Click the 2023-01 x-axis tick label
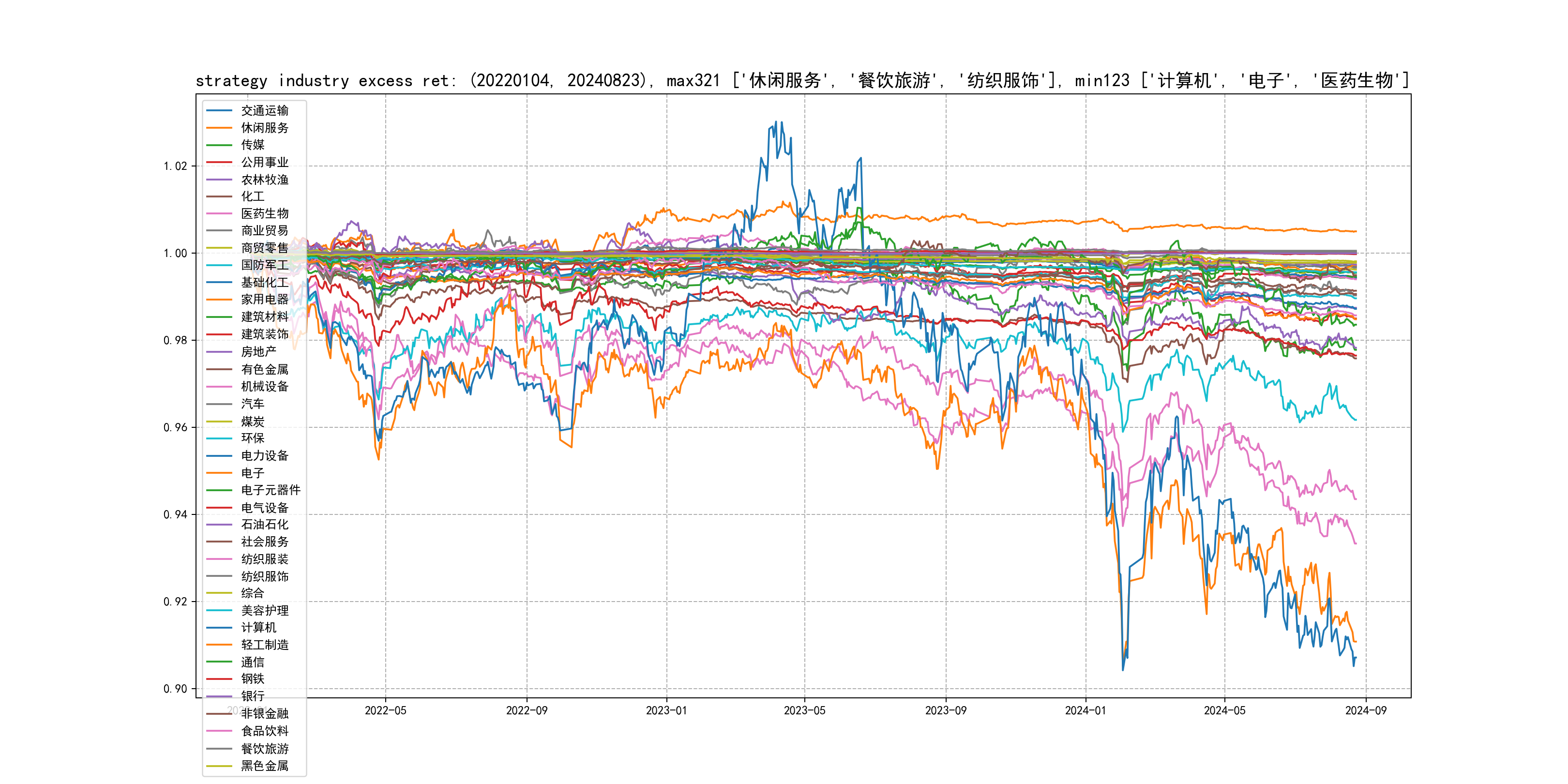Screen dimensions: 1568x784 [x=666, y=710]
